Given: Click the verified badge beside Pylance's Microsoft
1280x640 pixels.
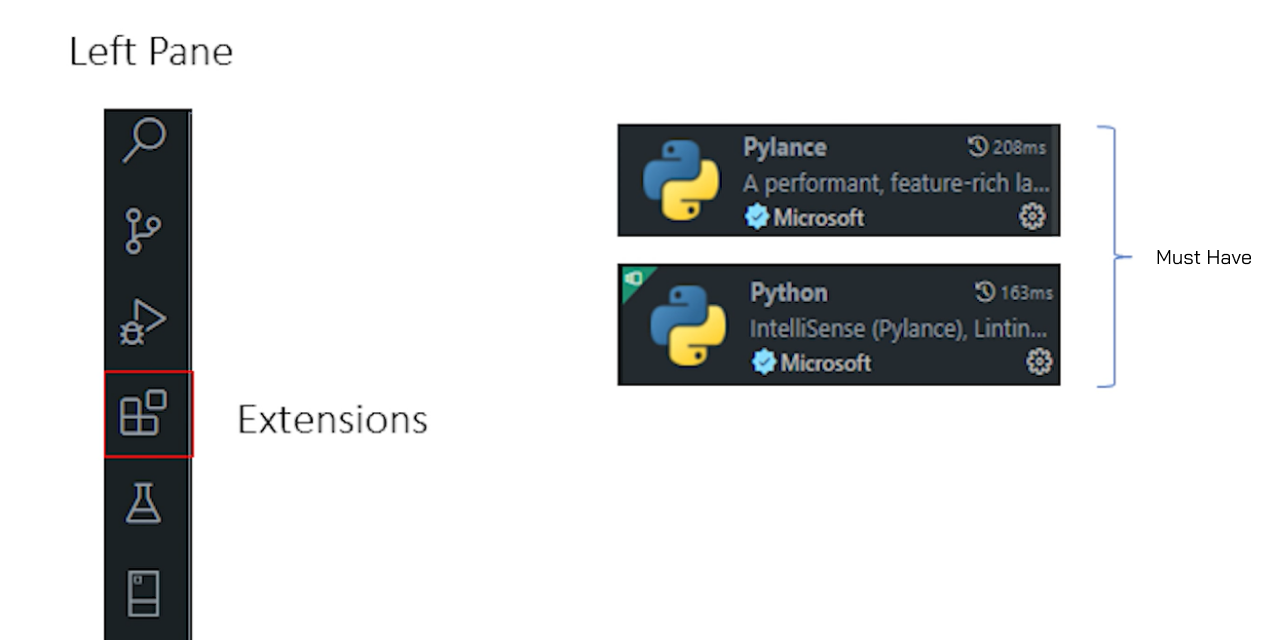Looking at the screenshot, I should (x=757, y=217).
